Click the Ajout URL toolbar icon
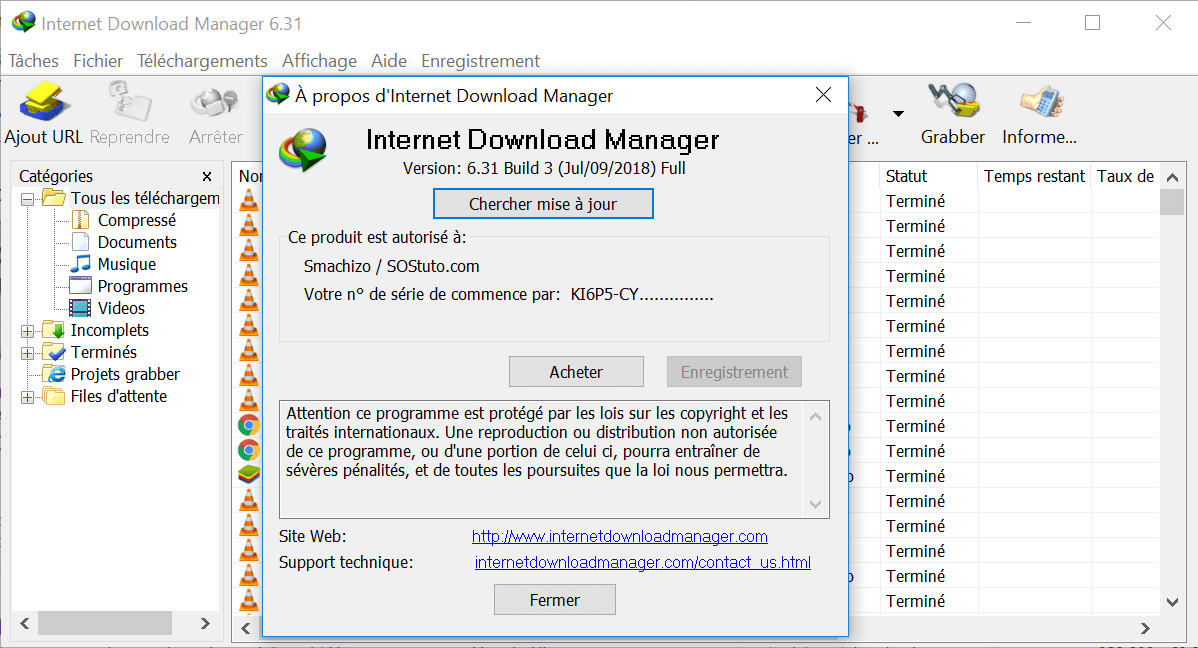 44,102
